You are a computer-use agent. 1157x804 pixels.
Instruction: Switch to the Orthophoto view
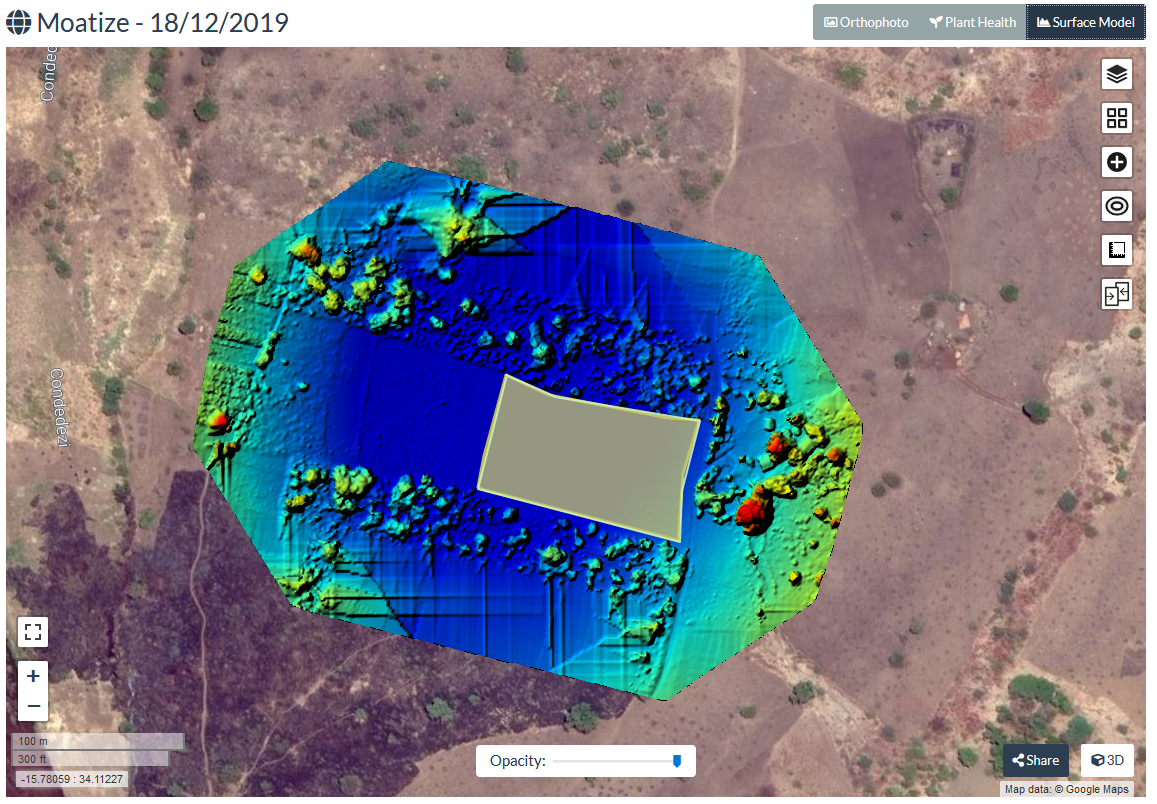[x=866, y=22]
